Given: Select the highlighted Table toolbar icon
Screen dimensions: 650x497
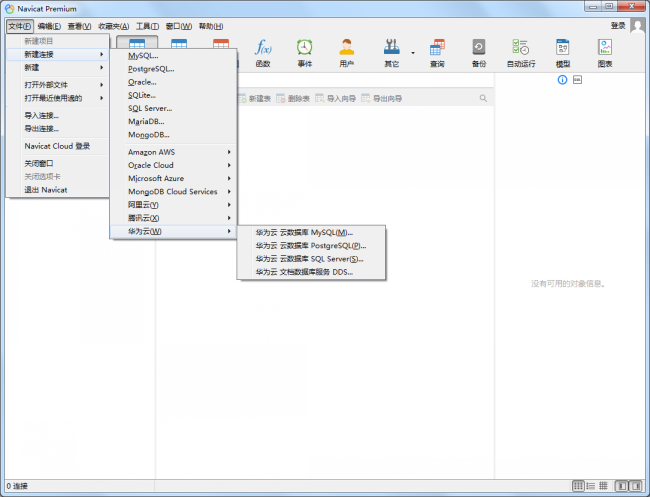Looking at the screenshot, I should (137, 42).
